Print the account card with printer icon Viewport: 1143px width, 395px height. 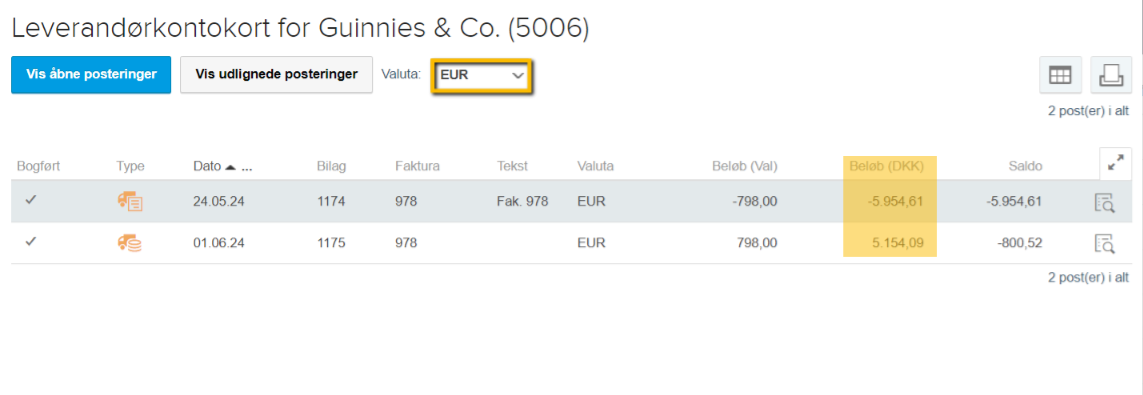pyautogui.click(x=1111, y=75)
